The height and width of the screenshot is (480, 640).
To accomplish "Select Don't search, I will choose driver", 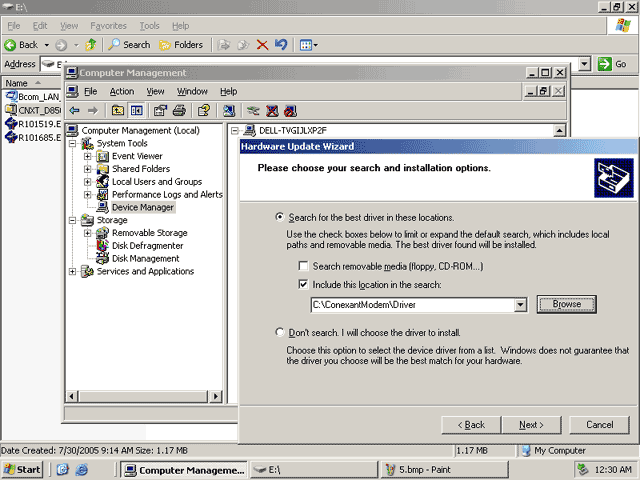I will click(x=280, y=332).
